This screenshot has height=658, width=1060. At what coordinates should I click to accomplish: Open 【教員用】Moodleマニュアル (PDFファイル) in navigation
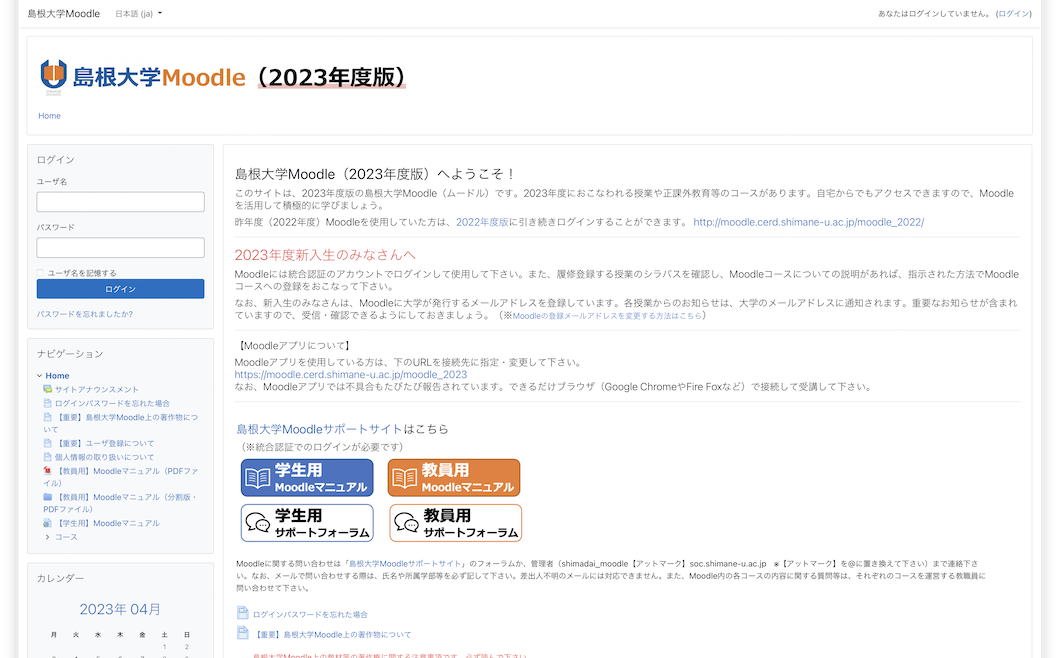[121, 477]
